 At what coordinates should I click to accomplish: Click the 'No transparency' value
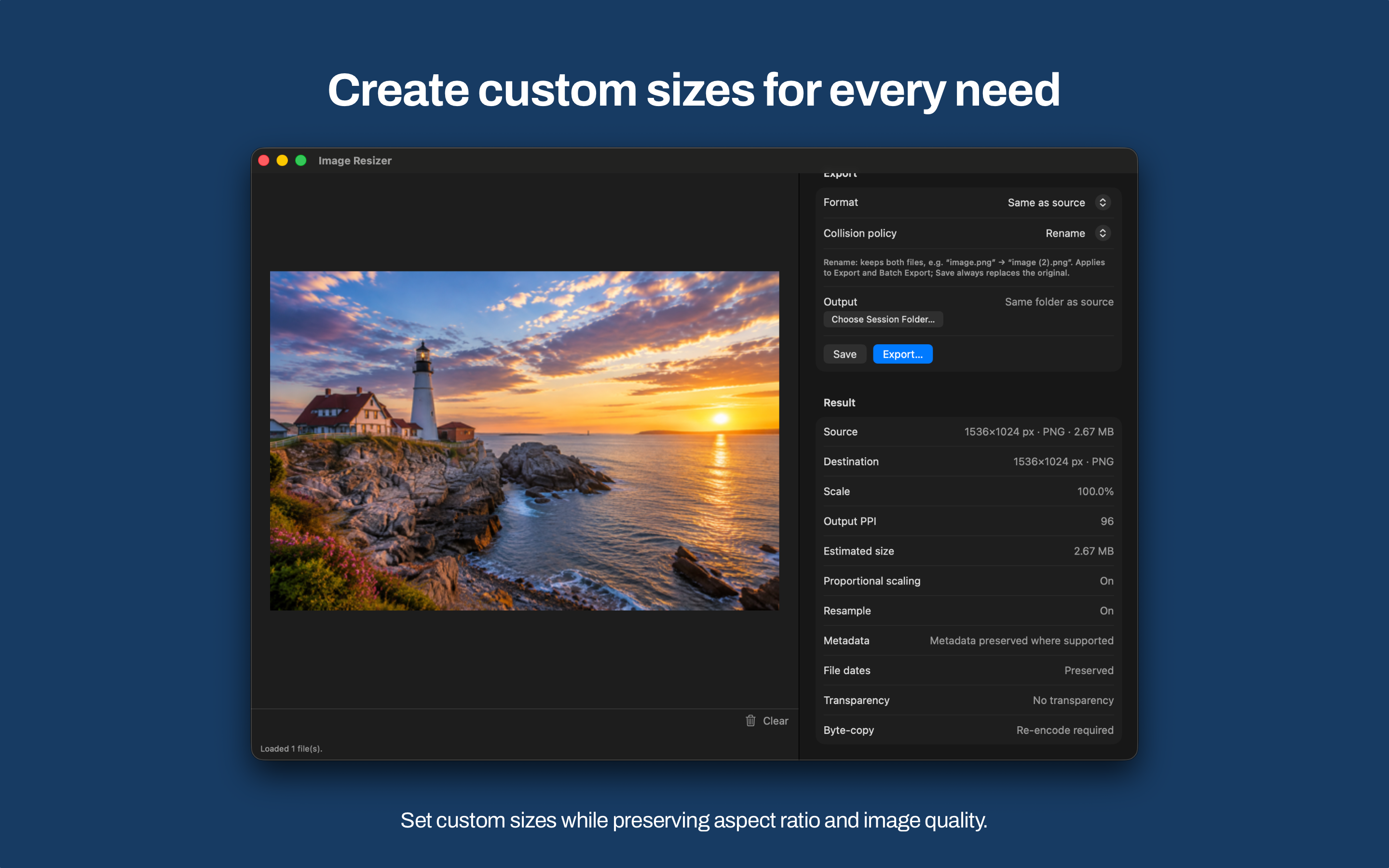click(x=1073, y=700)
